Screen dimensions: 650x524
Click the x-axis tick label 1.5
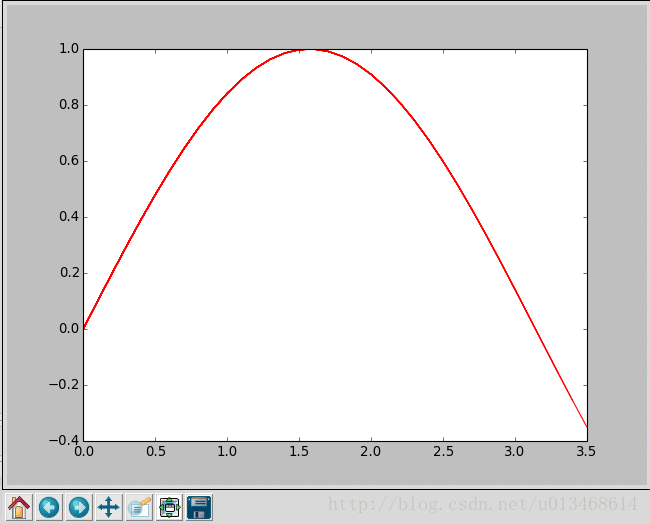[299, 452]
